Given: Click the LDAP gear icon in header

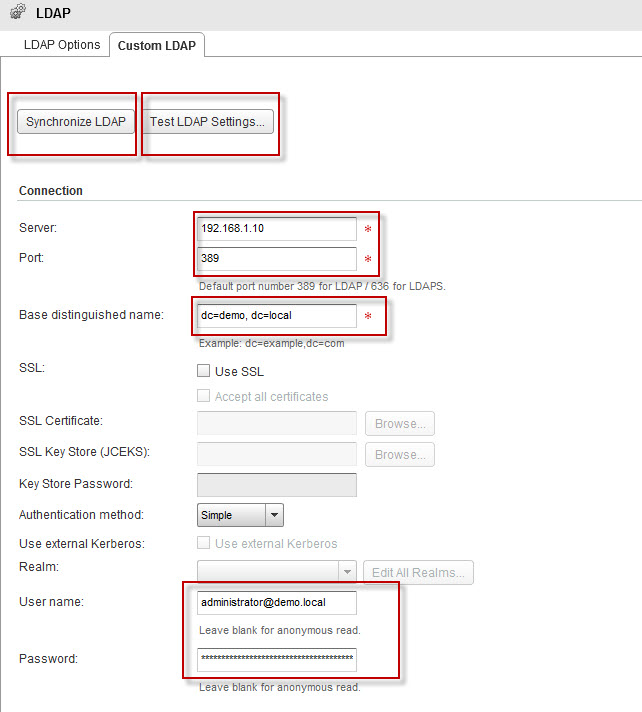Looking at the screenshot, I should (x=17, y=13).
